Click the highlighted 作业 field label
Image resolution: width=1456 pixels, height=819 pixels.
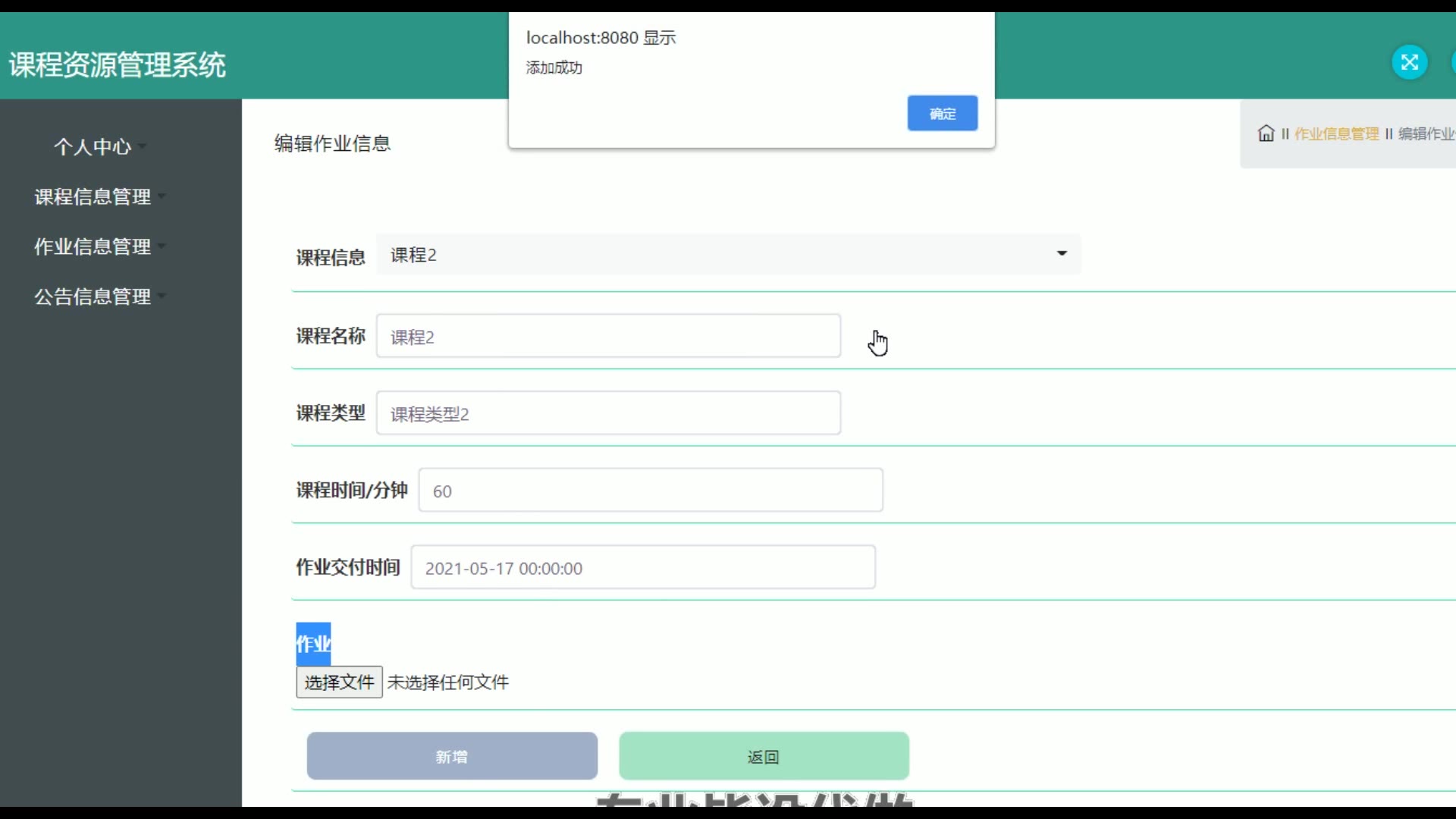tap(312, 645)
